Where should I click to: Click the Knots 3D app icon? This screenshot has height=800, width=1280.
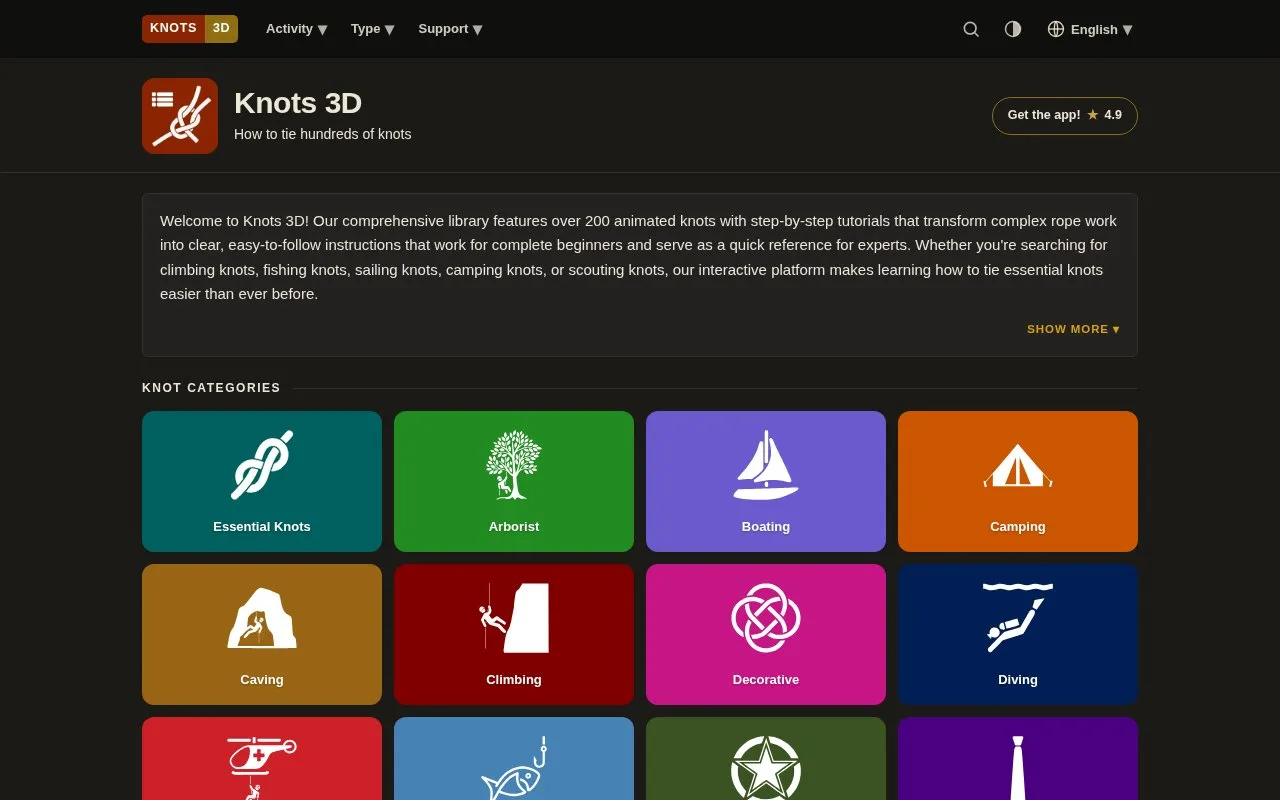pos(180,116)
